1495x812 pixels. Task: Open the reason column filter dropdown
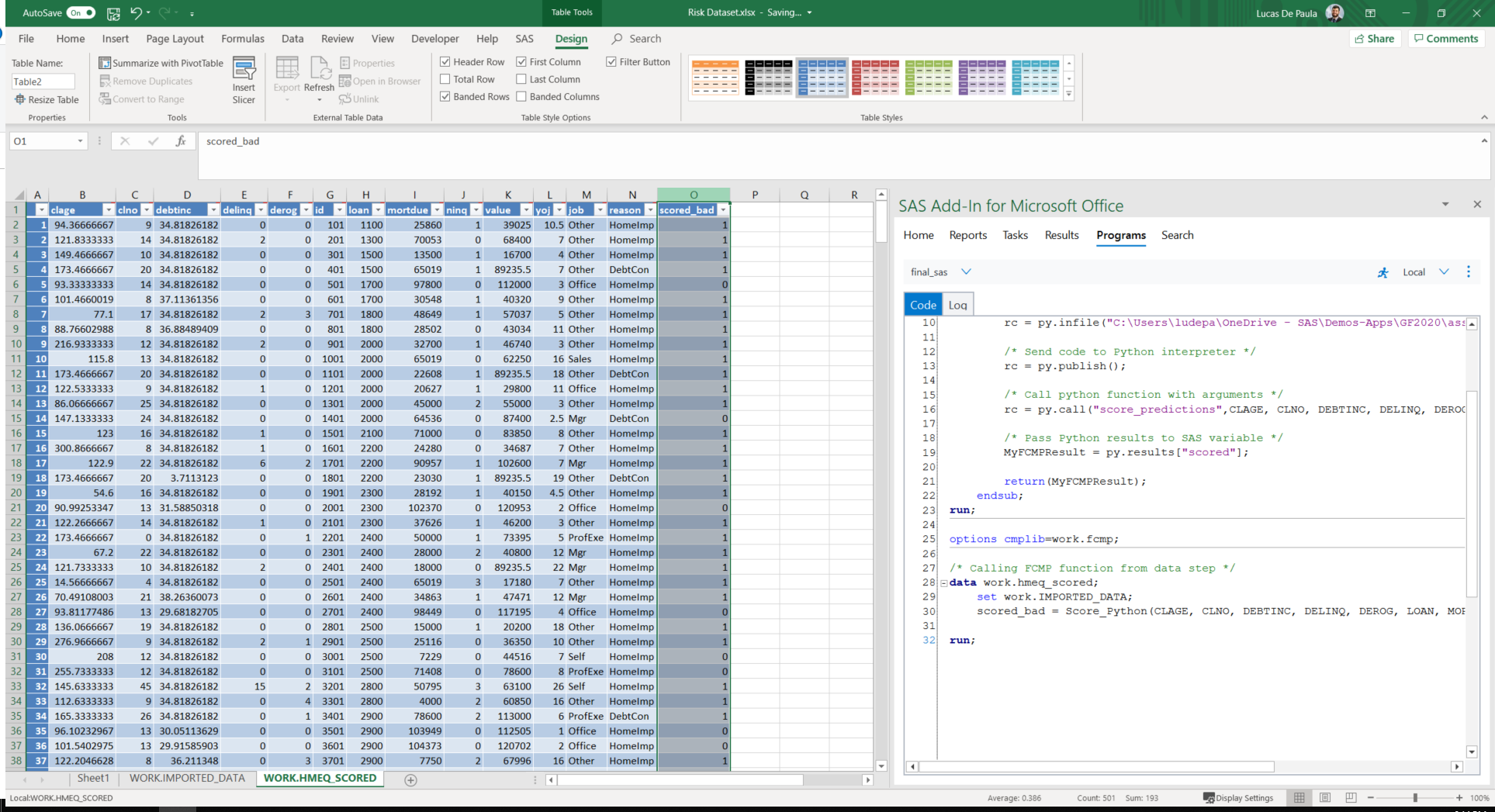click(x=649, y=210)
